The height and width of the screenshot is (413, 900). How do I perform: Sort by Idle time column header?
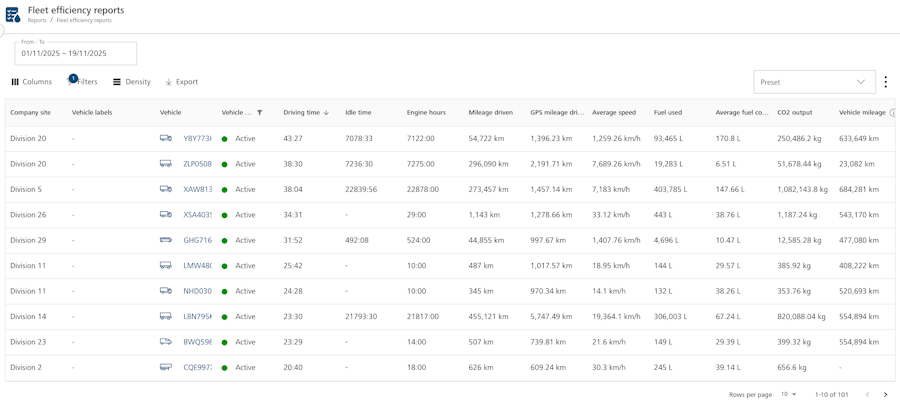point(358,113)
